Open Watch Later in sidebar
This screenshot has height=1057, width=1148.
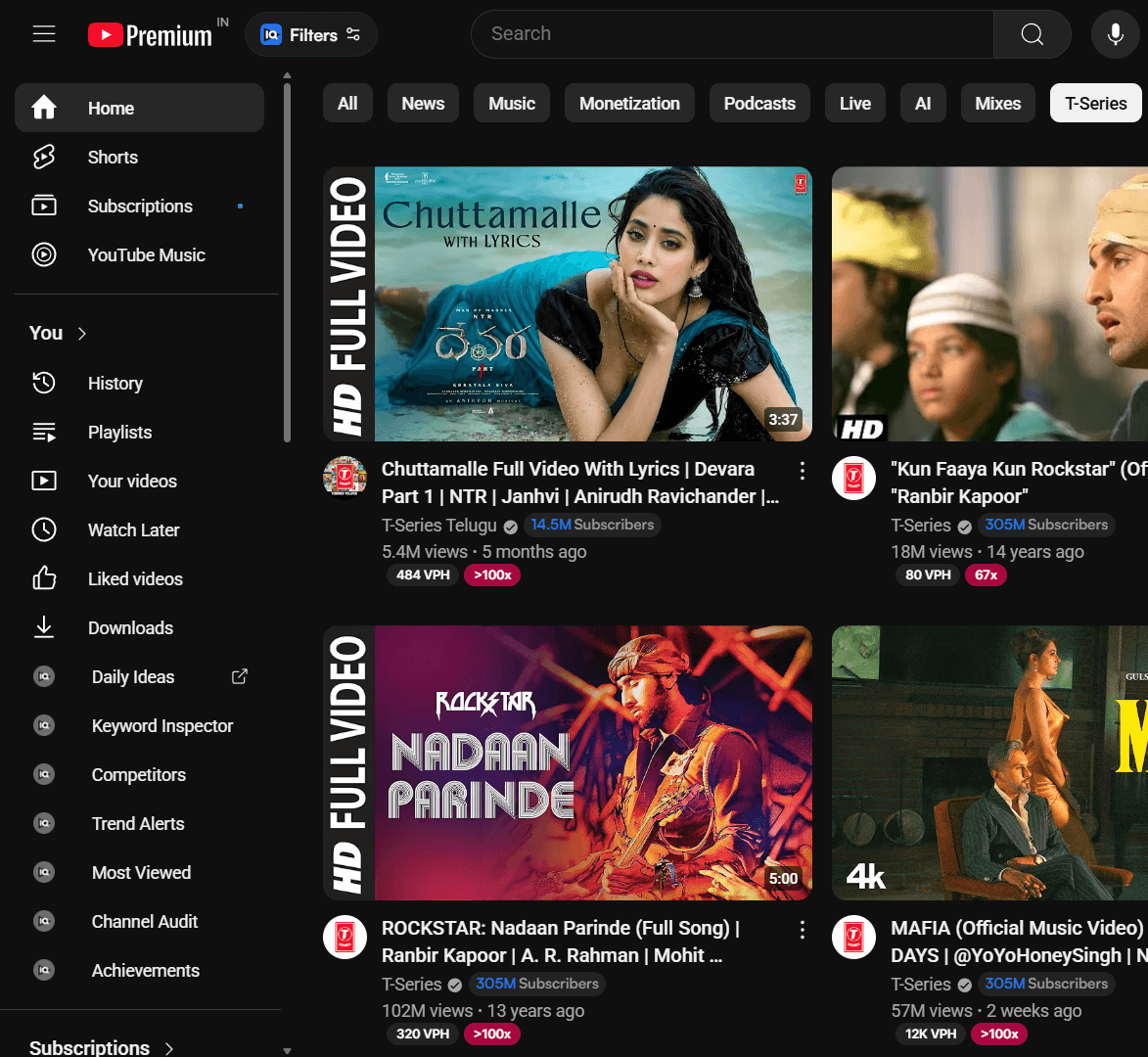[x=133, y=530]
